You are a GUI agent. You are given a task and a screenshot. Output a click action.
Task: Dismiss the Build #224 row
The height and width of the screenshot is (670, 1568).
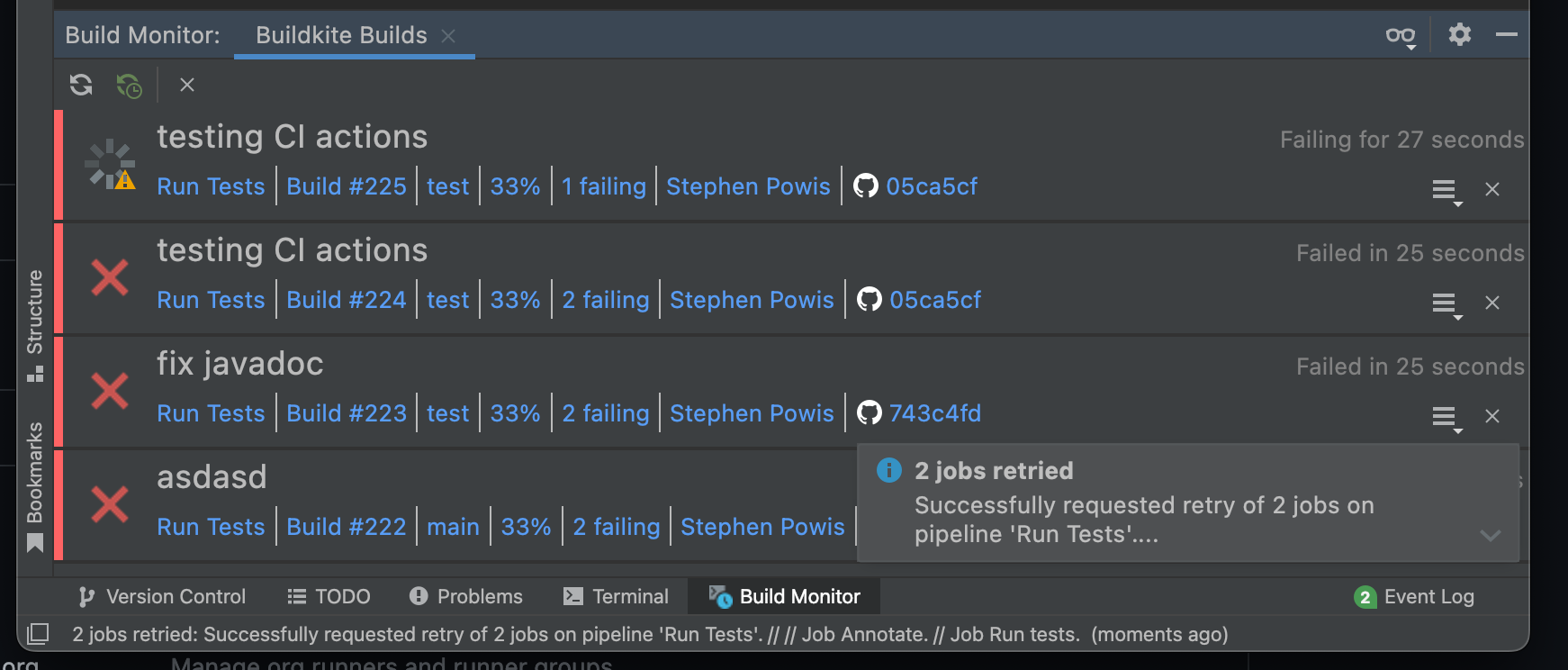(1492, 303)
